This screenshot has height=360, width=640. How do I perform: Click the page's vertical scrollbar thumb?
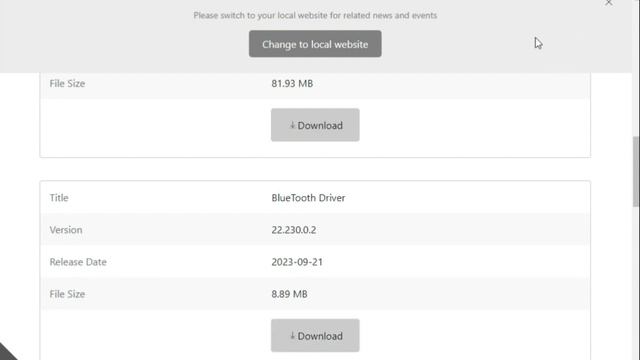coord(636,171)
